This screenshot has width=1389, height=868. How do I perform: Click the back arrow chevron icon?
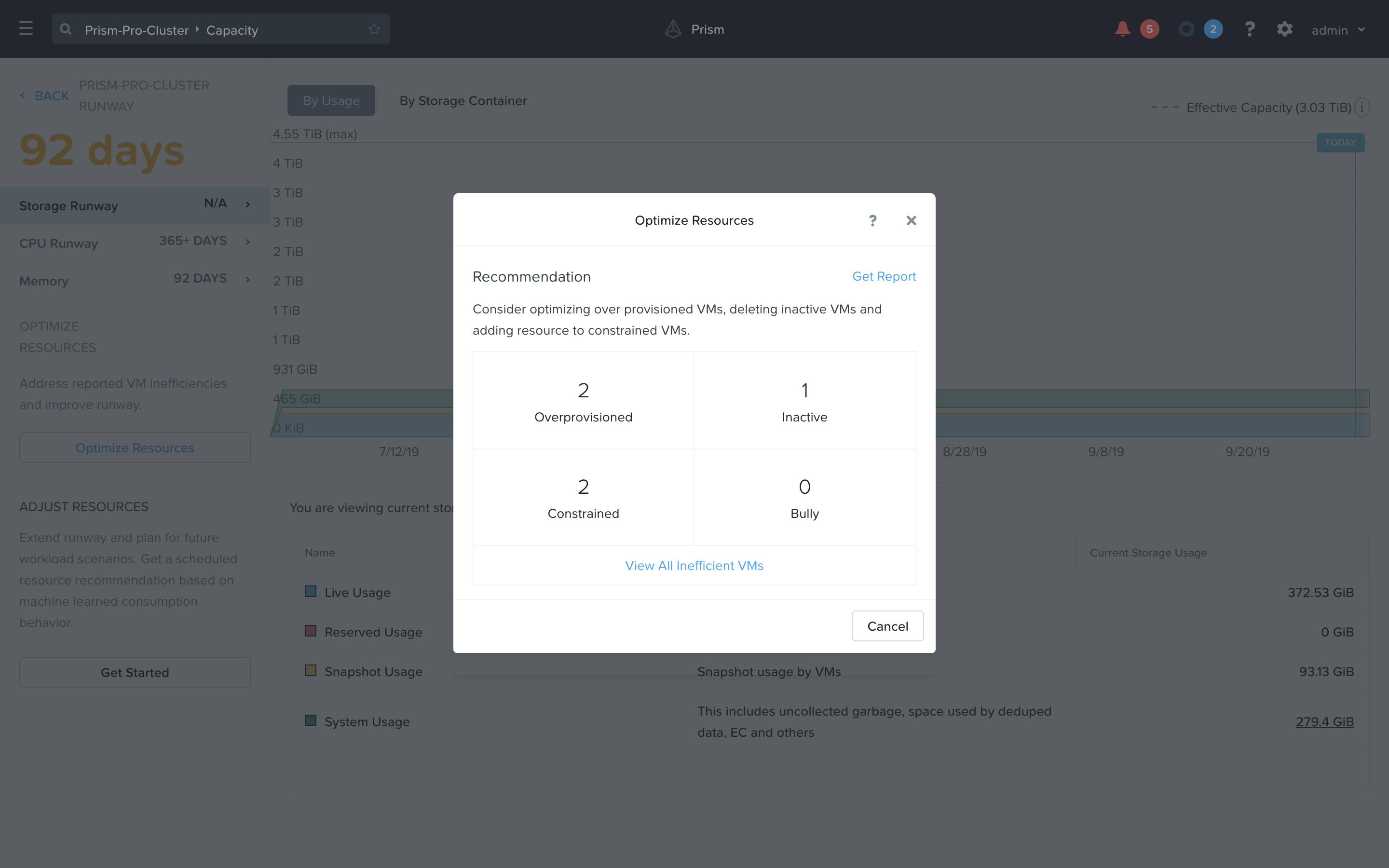click(22, 96)
